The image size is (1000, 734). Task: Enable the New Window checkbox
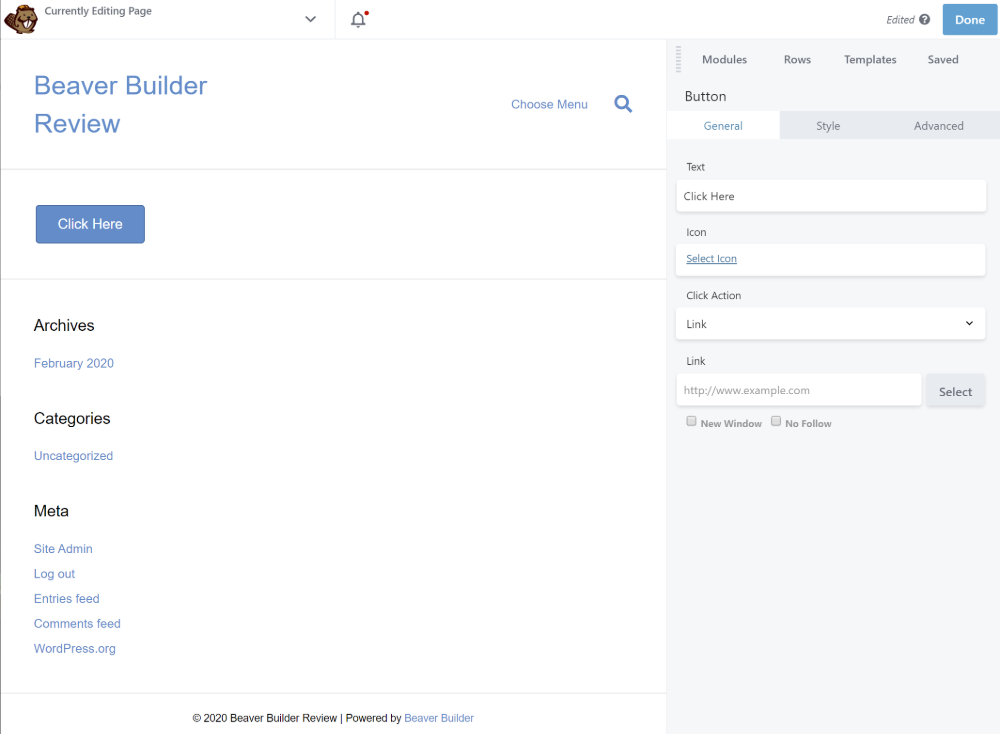pyautogui.click(x=691, y=421)
